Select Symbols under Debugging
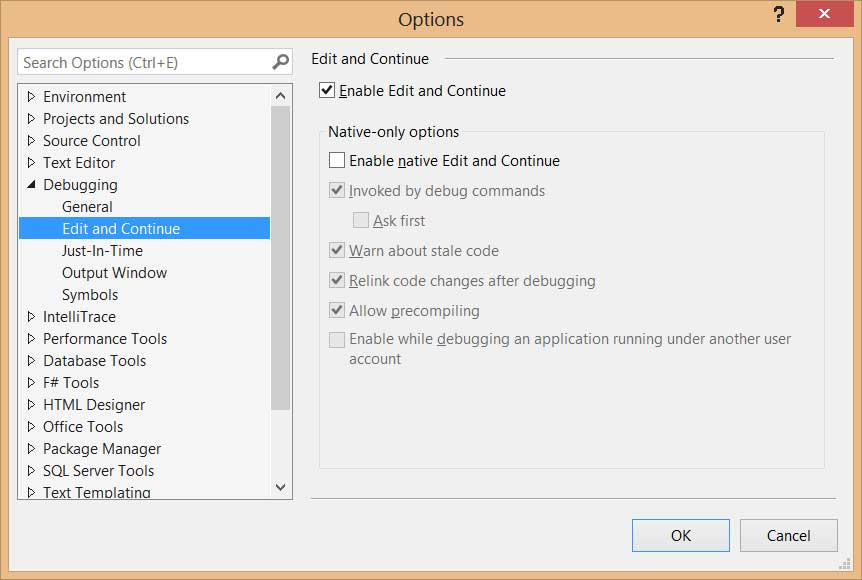The height and width of the screenshot is (580, 862). click(x=90, y=295)
